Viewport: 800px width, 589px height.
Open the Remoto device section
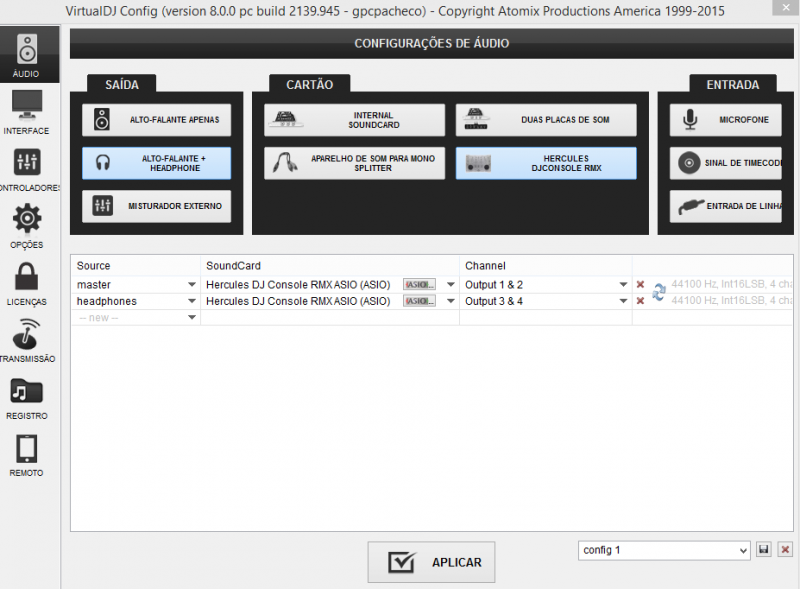(x=27, y=455)
